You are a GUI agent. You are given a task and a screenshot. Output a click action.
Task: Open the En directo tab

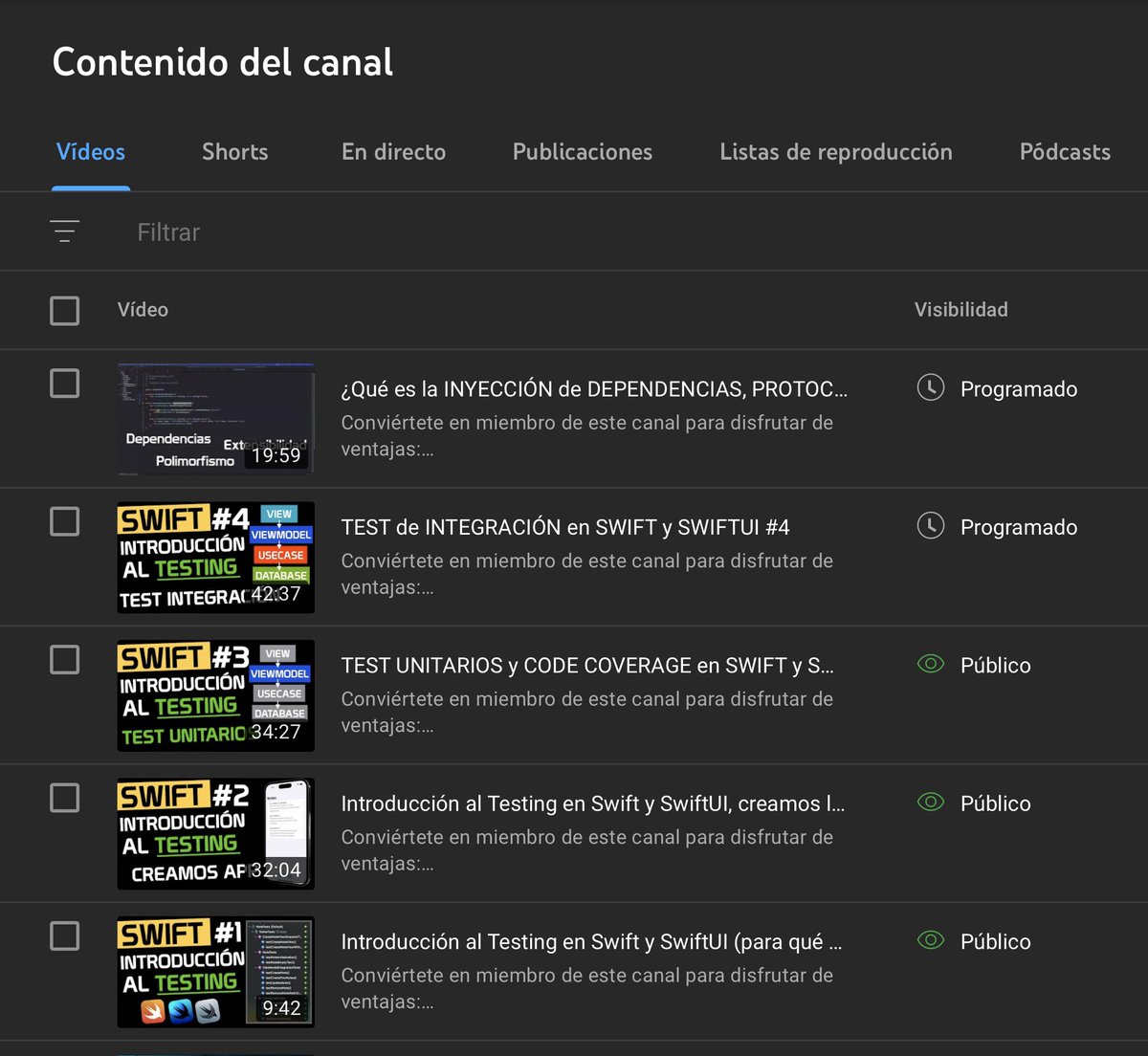pos(393,152)
